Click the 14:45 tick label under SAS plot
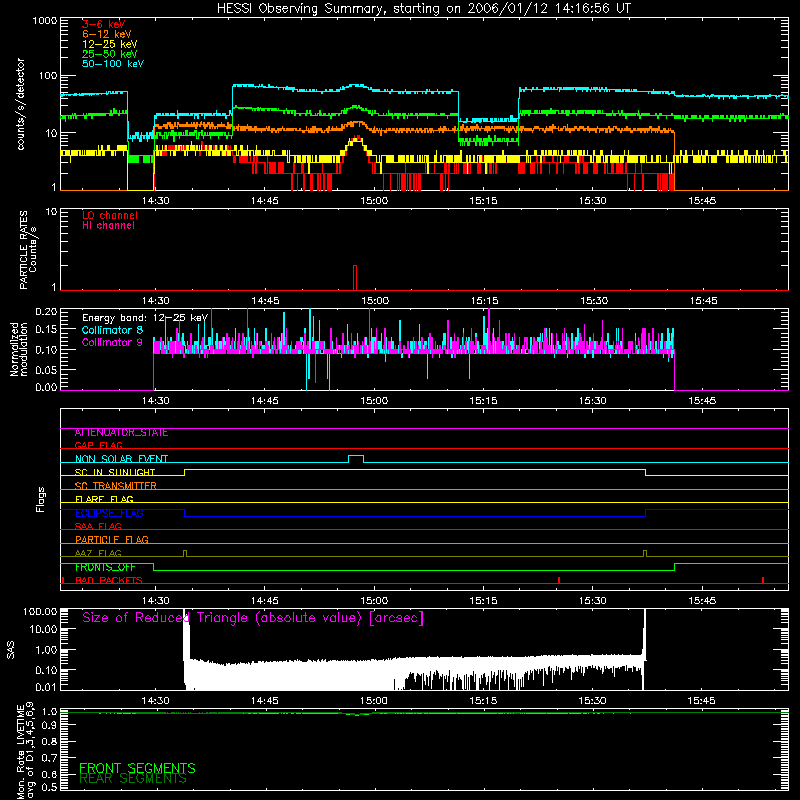Image resolution: width=800 pixels, height=800 pixels. tap(265, 701)
